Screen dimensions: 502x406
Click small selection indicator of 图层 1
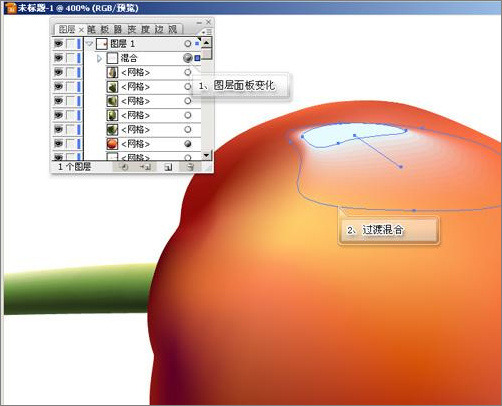tap(197, 43)
